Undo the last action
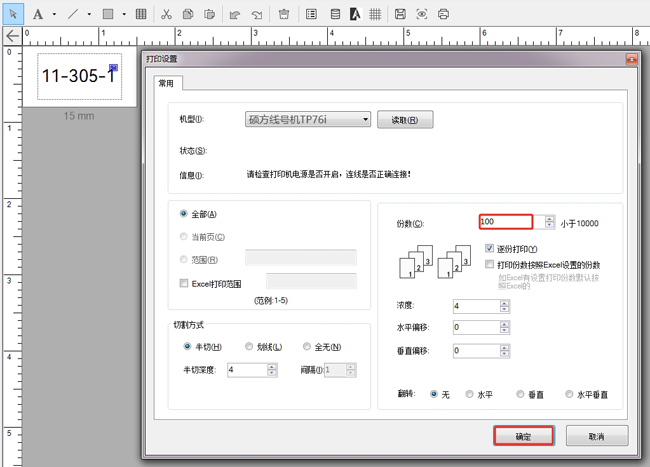The width and height of the screenshot is (650, 467). [235, 15]
